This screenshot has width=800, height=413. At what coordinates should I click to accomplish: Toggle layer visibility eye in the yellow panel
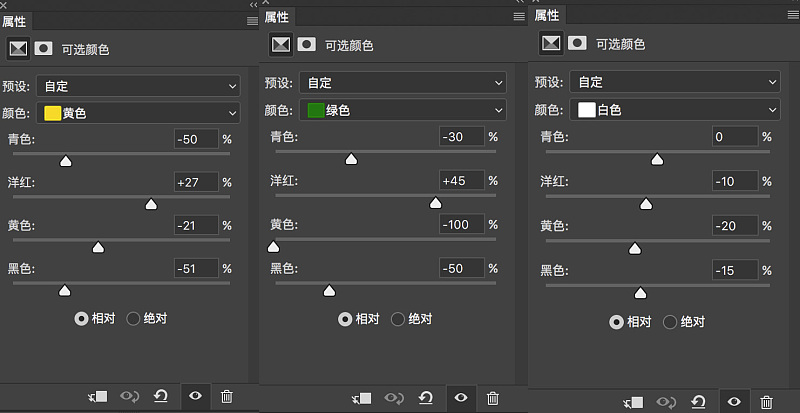click(x=195, y=396)
